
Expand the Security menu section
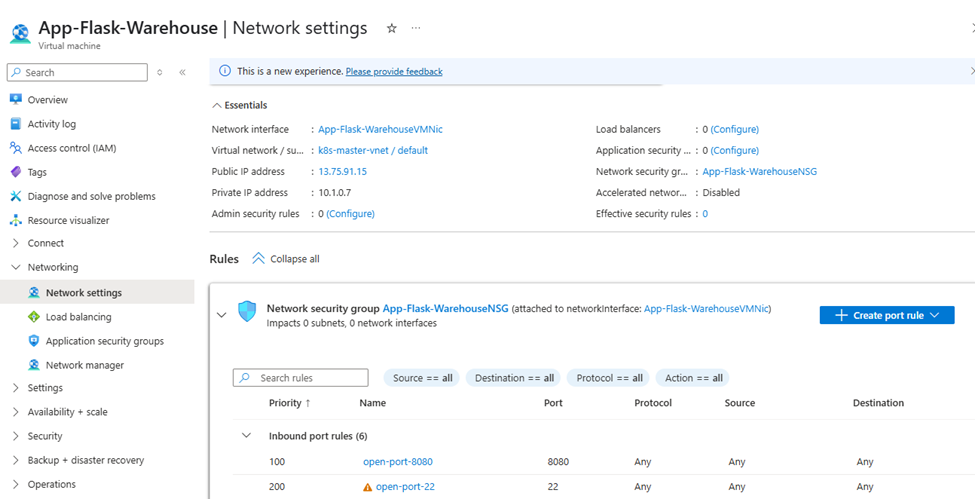[16, 436]
